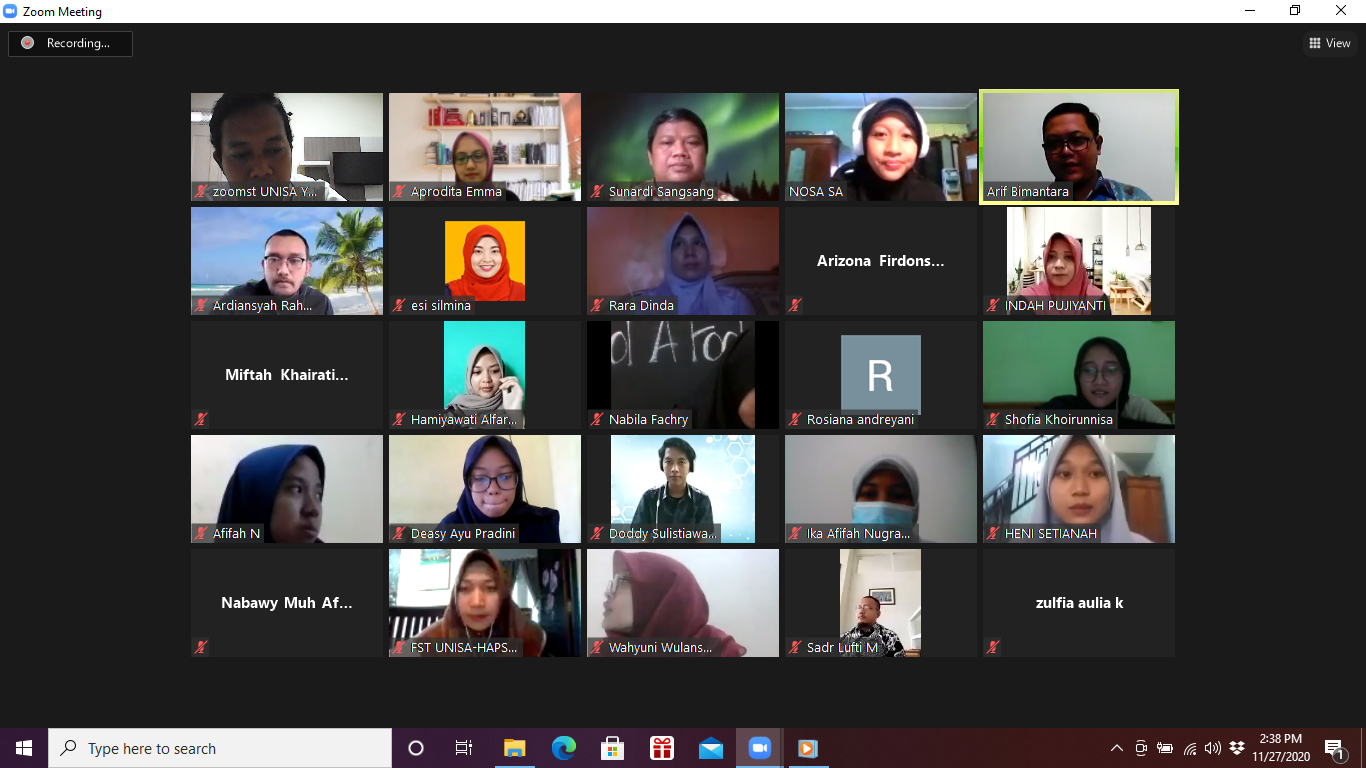1366x768 pixels.
Task: Select Arif Bimantara's highlighted video tile
Action: click(x=1078, y=146)
